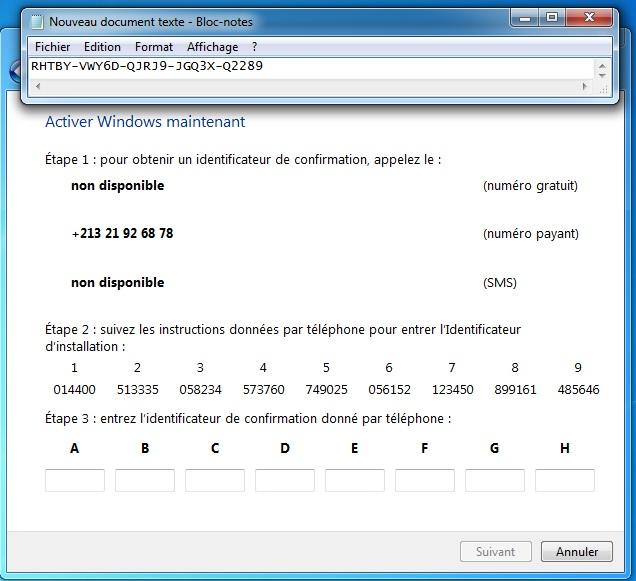
Task: Click installation ID group 899161
Action: 515,390
